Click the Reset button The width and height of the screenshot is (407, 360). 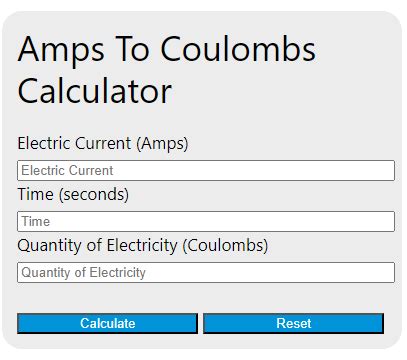click(294, 323)
